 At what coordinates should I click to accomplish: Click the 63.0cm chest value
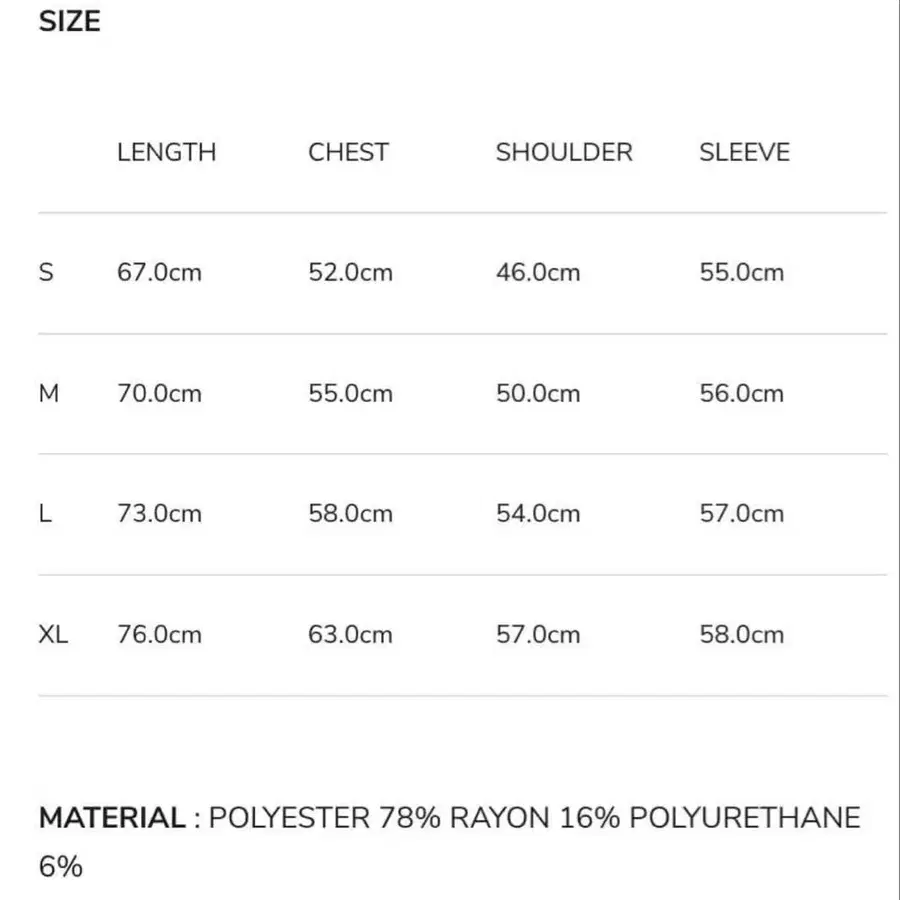point(350,634)
